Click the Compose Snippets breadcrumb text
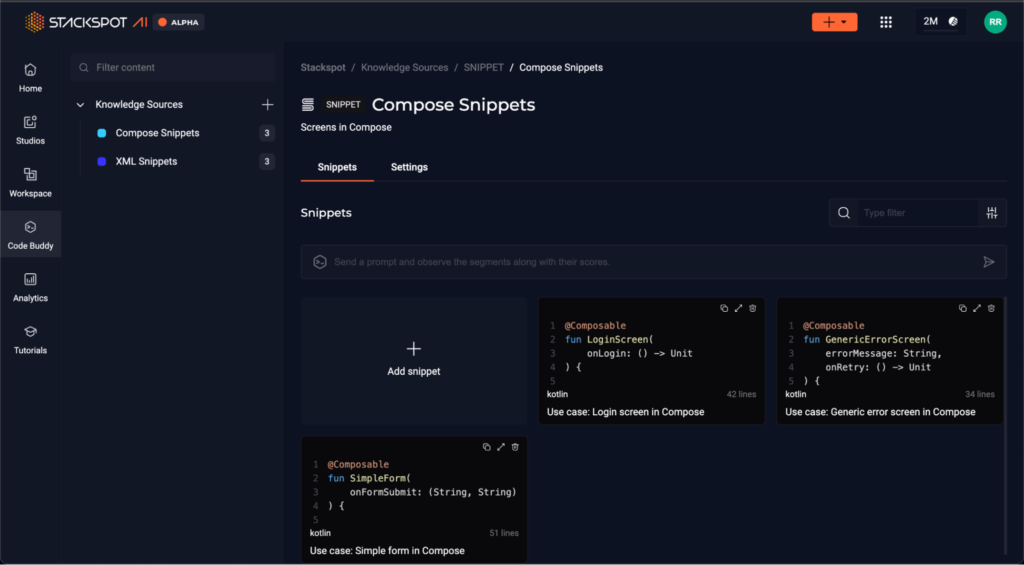 561,67
